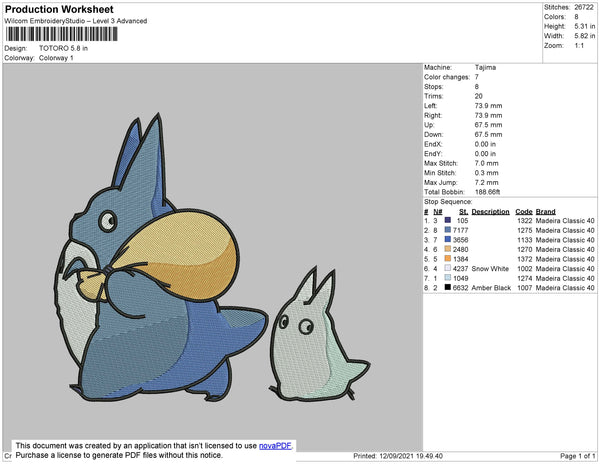Select the 'Color changes:' label
This screenshot has width=600, height=464.
[447, 77]
